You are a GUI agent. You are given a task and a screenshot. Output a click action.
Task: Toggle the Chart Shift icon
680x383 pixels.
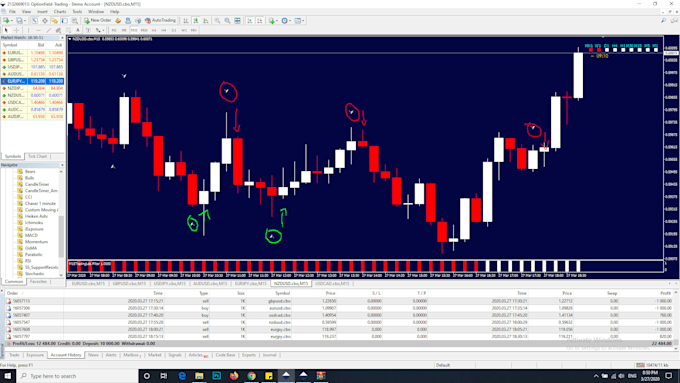(x=260, y=20)
